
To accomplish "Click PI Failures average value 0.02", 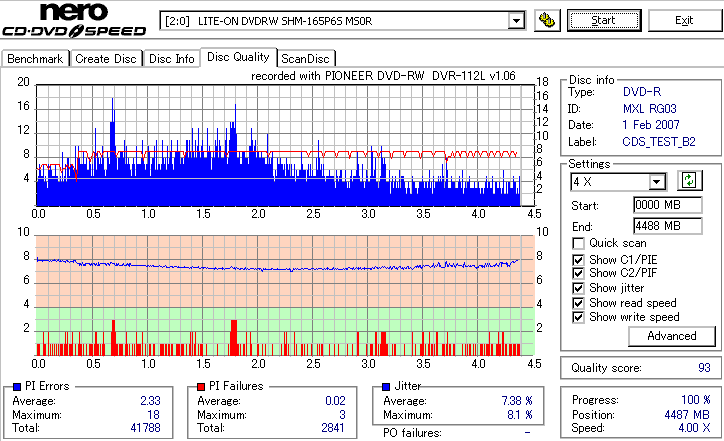I will (x=335, y=401).
